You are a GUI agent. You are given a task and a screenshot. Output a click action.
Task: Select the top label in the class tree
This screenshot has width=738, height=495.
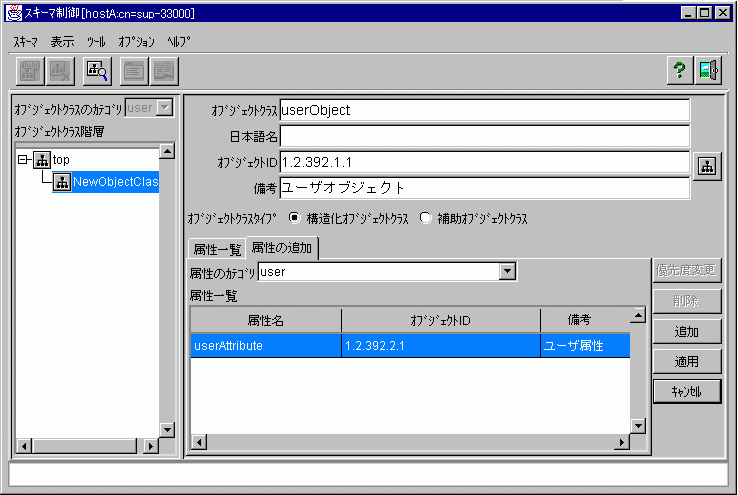(61, 160)
